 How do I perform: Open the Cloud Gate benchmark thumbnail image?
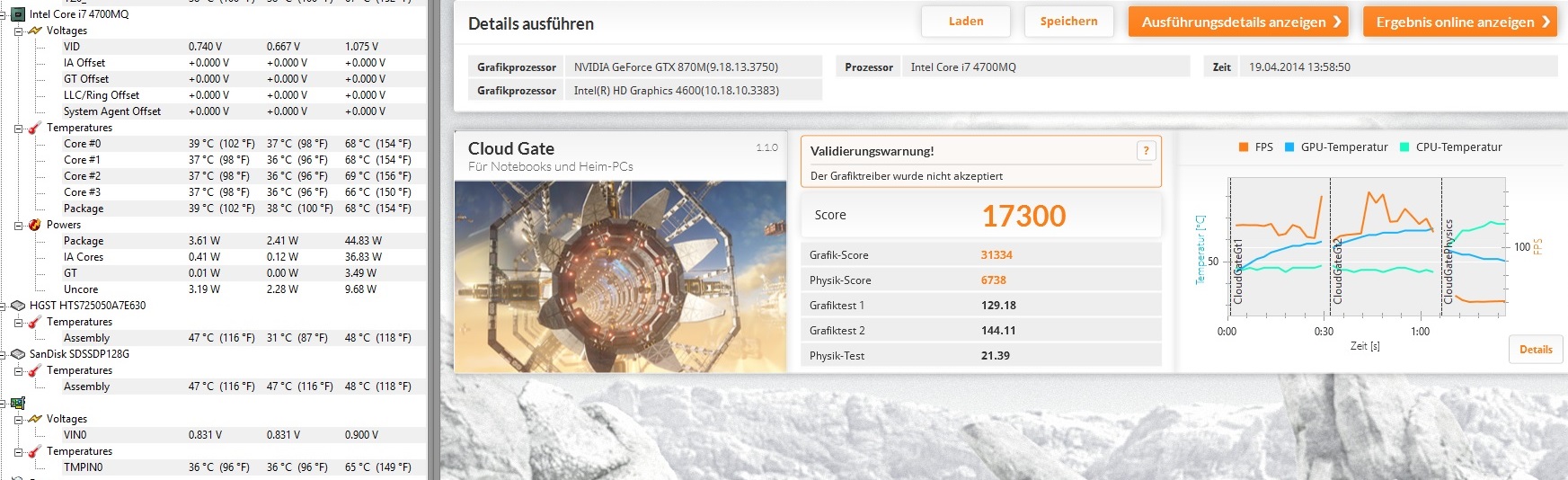pyautogui.click(x=621, y=277)
